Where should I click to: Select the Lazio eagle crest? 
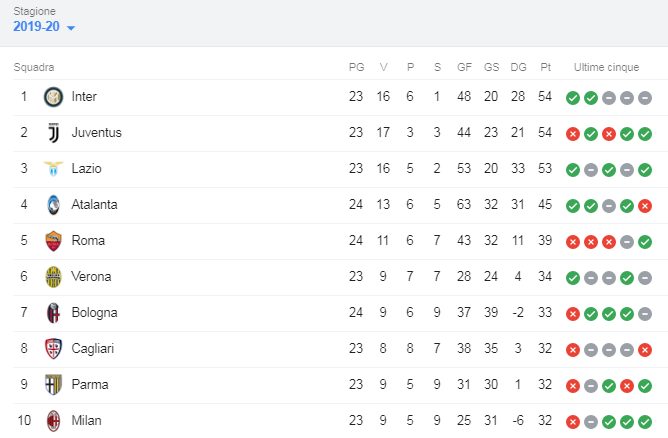pyautogui.click(x=53, y=169)
